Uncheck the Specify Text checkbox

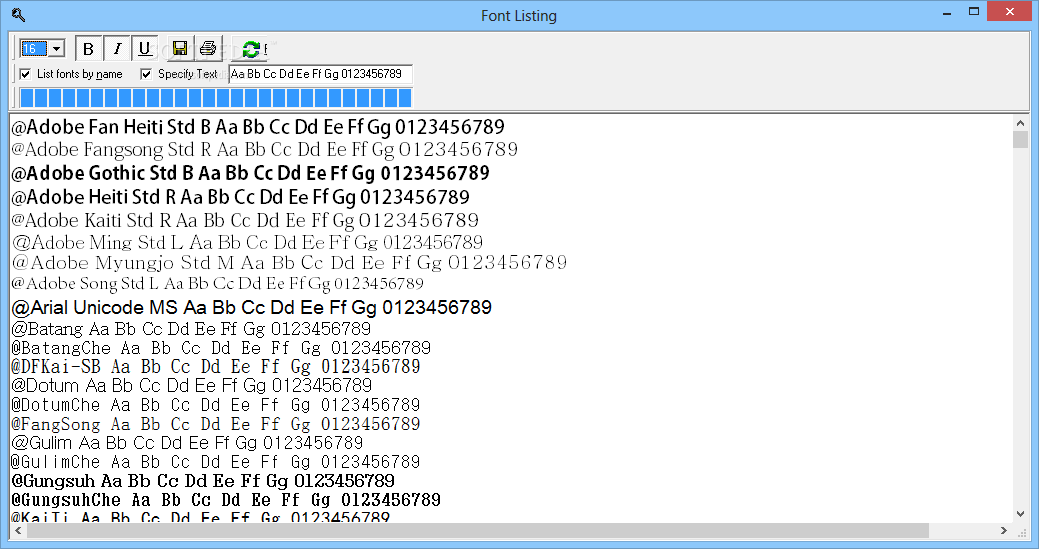click(x=146, y=74)
